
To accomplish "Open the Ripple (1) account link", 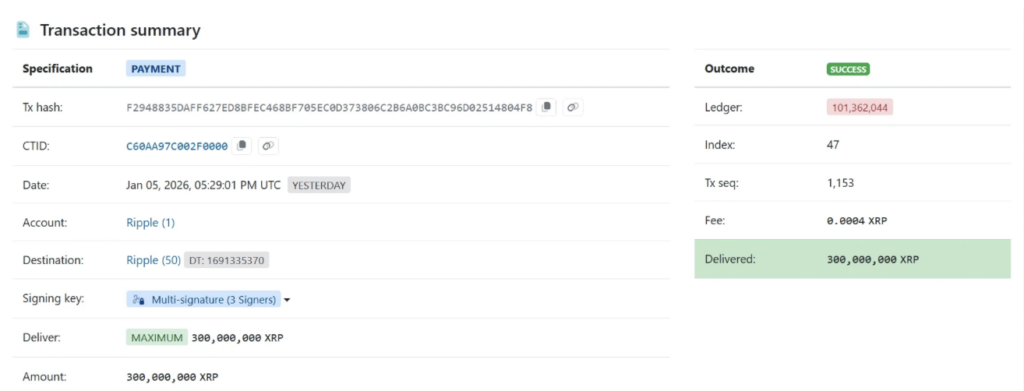I will 150,223.
